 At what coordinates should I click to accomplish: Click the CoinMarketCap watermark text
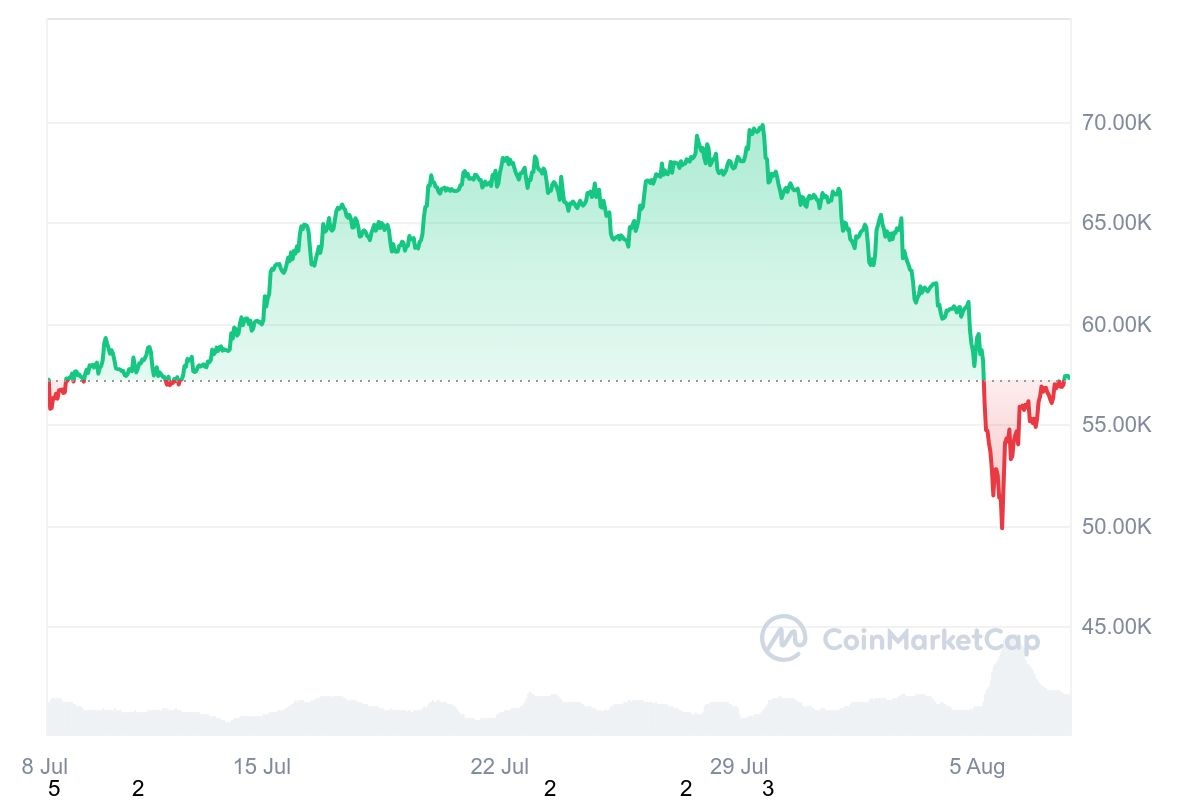click(931, 640)
